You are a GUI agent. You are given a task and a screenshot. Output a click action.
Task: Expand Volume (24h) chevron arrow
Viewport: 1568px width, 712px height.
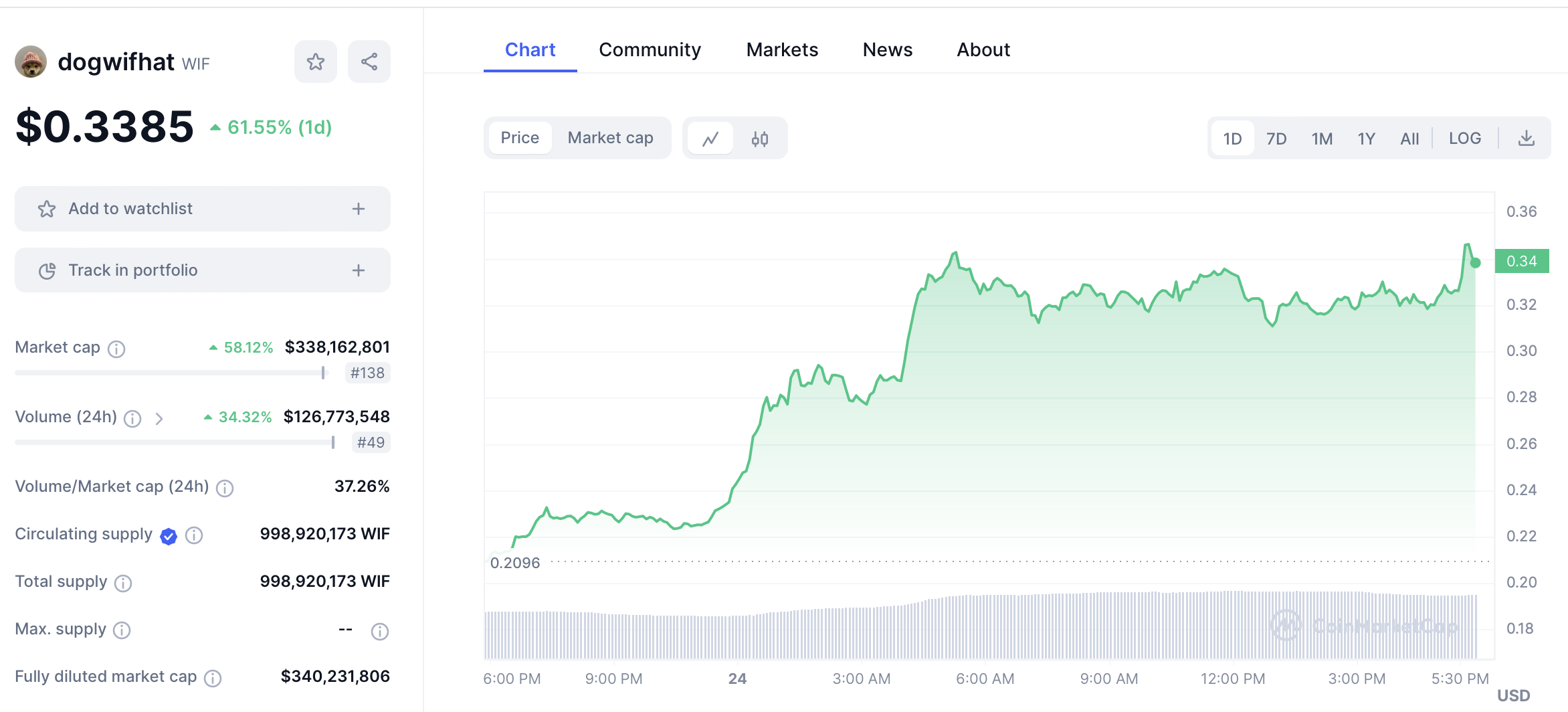(159, 419)
